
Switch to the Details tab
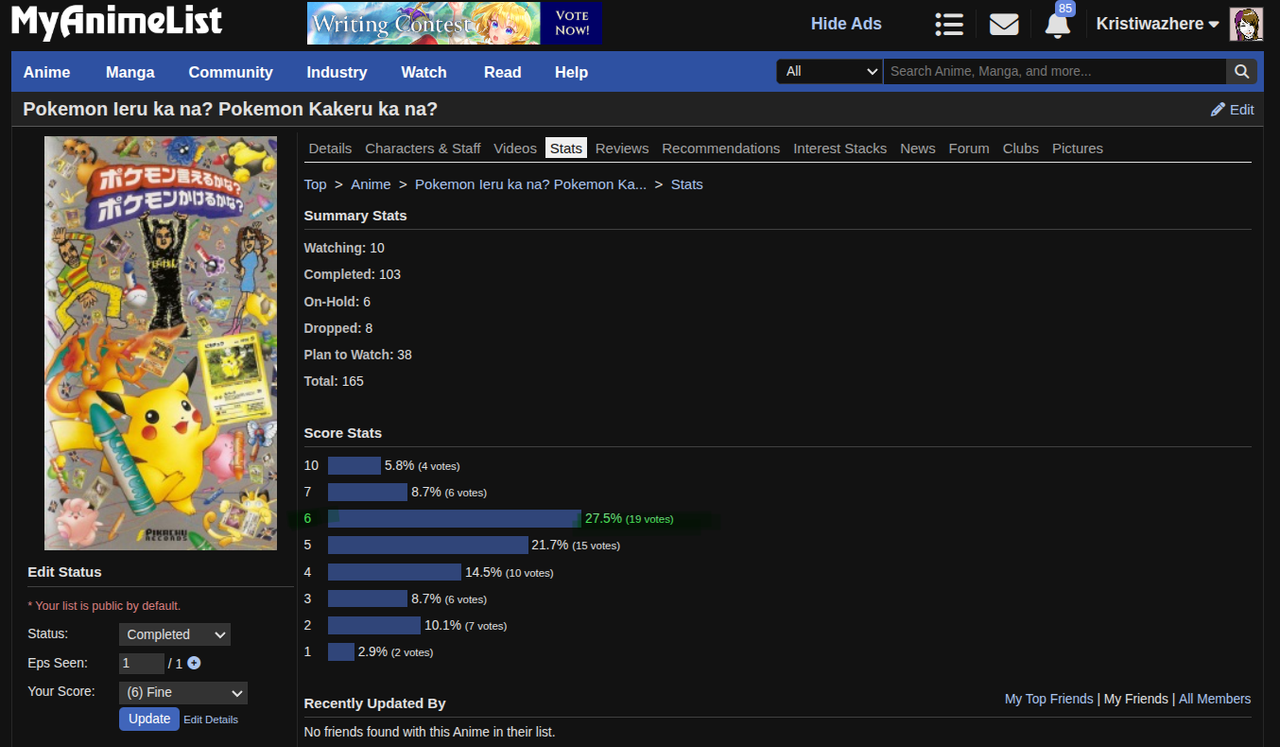(330, 148)
